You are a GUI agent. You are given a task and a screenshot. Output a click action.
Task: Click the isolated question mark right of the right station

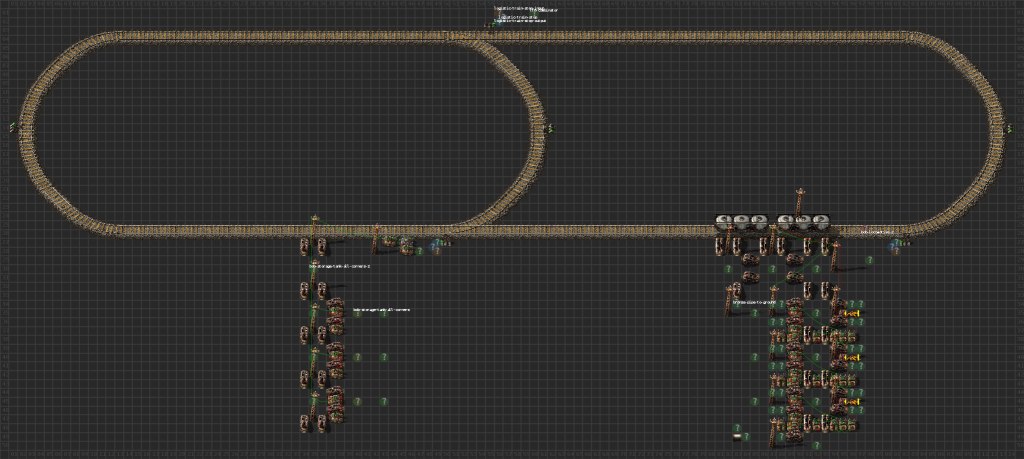(x=870, y=260)
